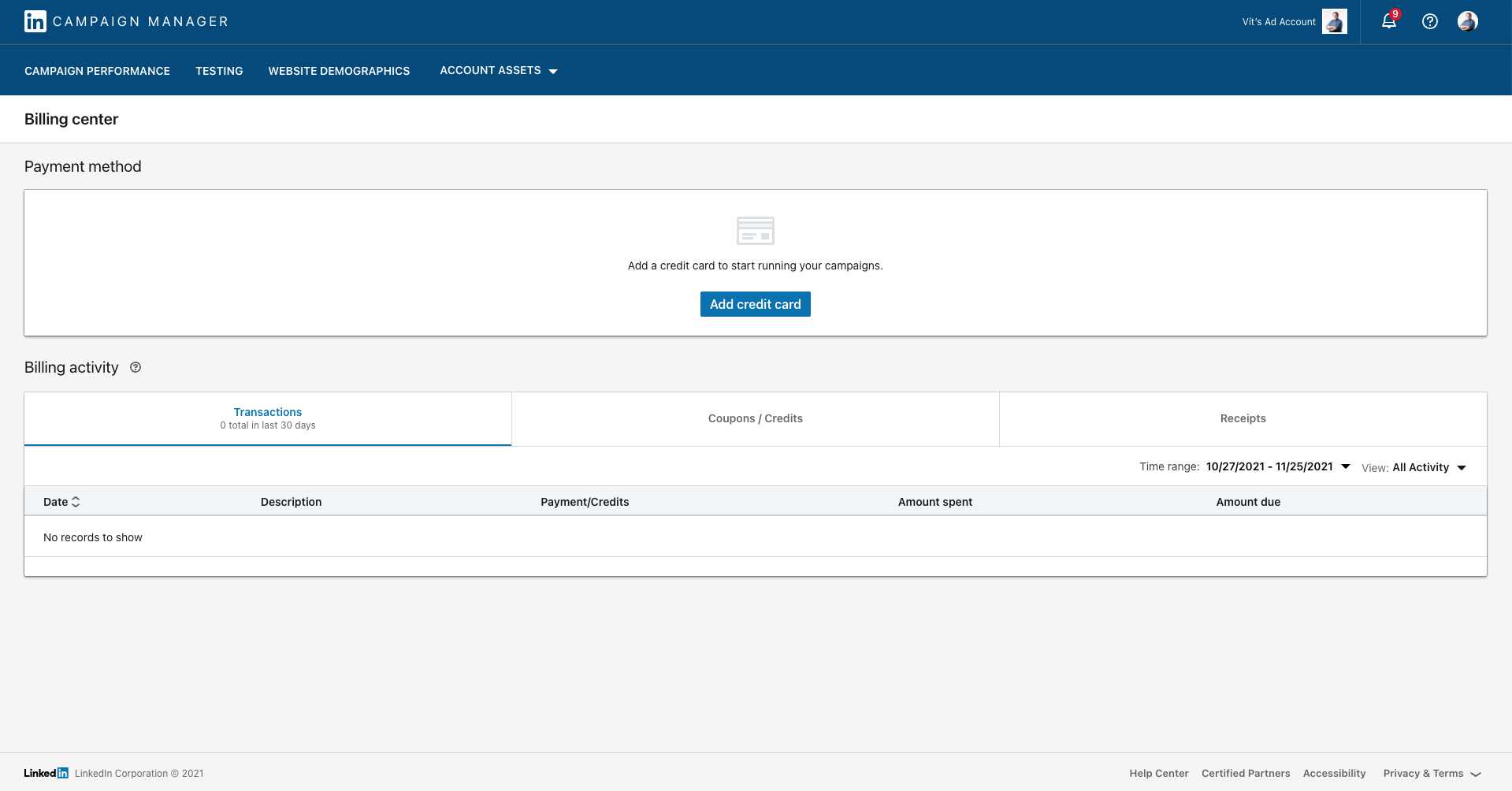Follow the Help Center footer link
This screenshot has width=1512, height=791.
point(1158,774)
